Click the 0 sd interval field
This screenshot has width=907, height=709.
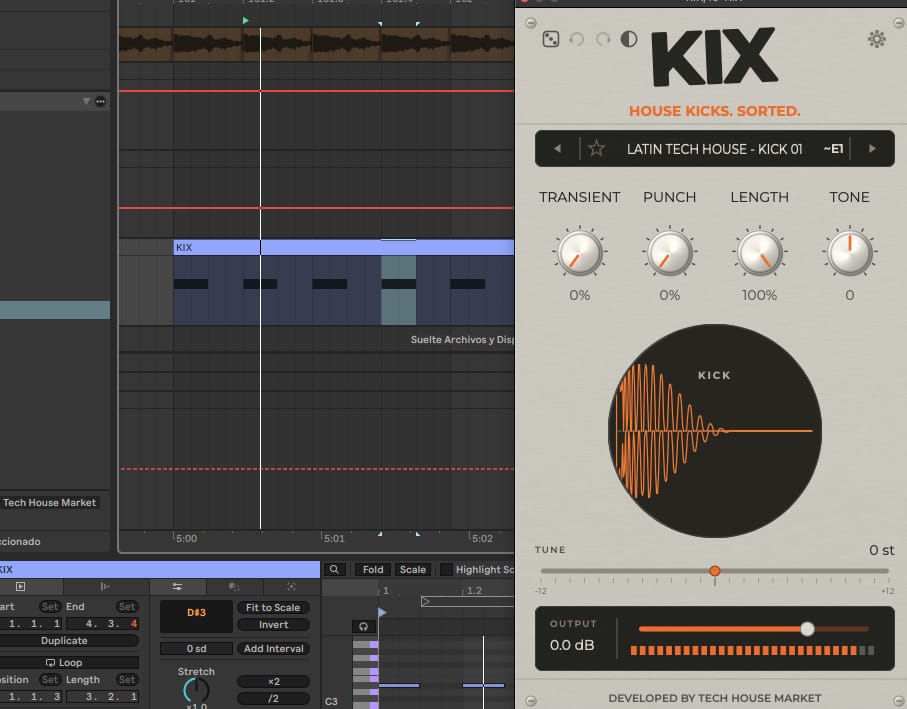click(x=196, y=649)
